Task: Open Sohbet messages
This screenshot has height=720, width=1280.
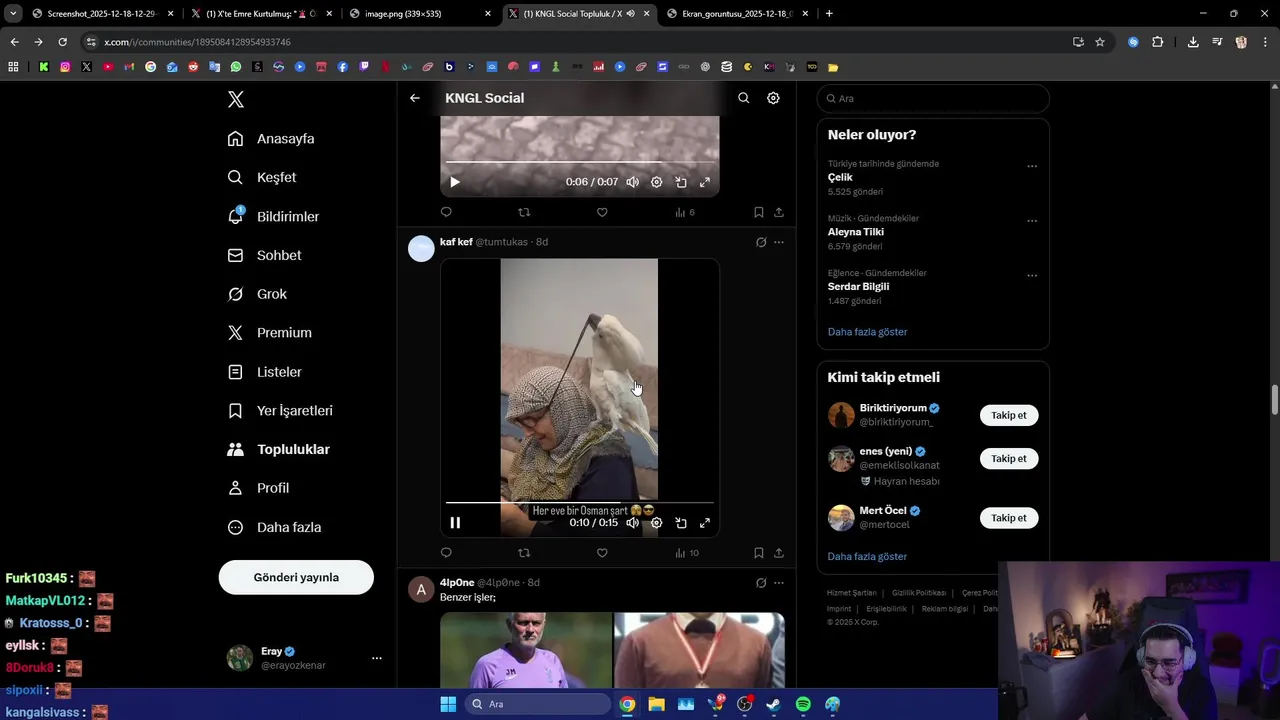Action: [265, 255]
